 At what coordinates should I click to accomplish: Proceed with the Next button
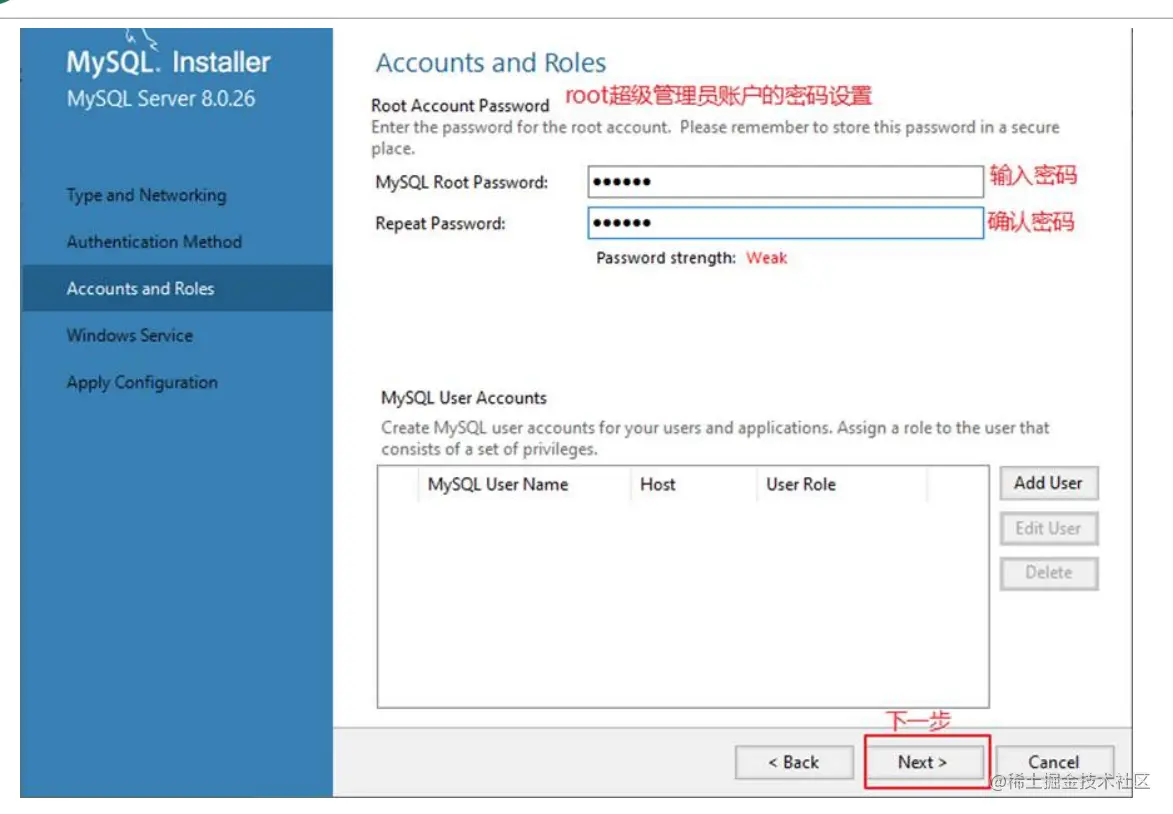click(x=923, y=762)
